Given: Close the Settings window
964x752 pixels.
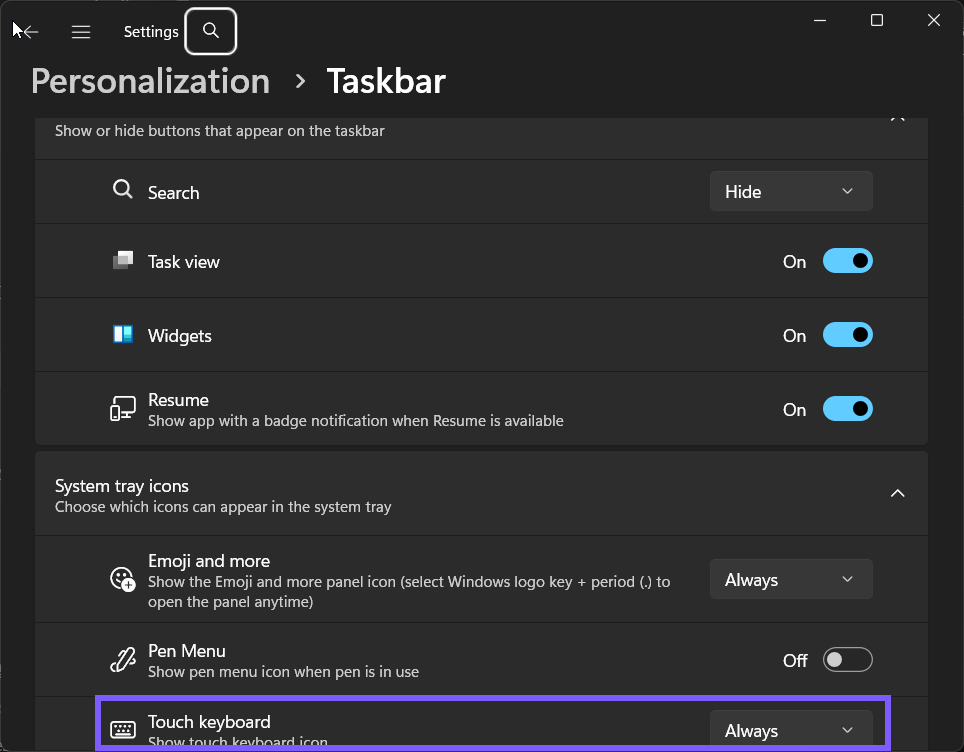Looking at the screenshot, I should click(x=933, y=20).
